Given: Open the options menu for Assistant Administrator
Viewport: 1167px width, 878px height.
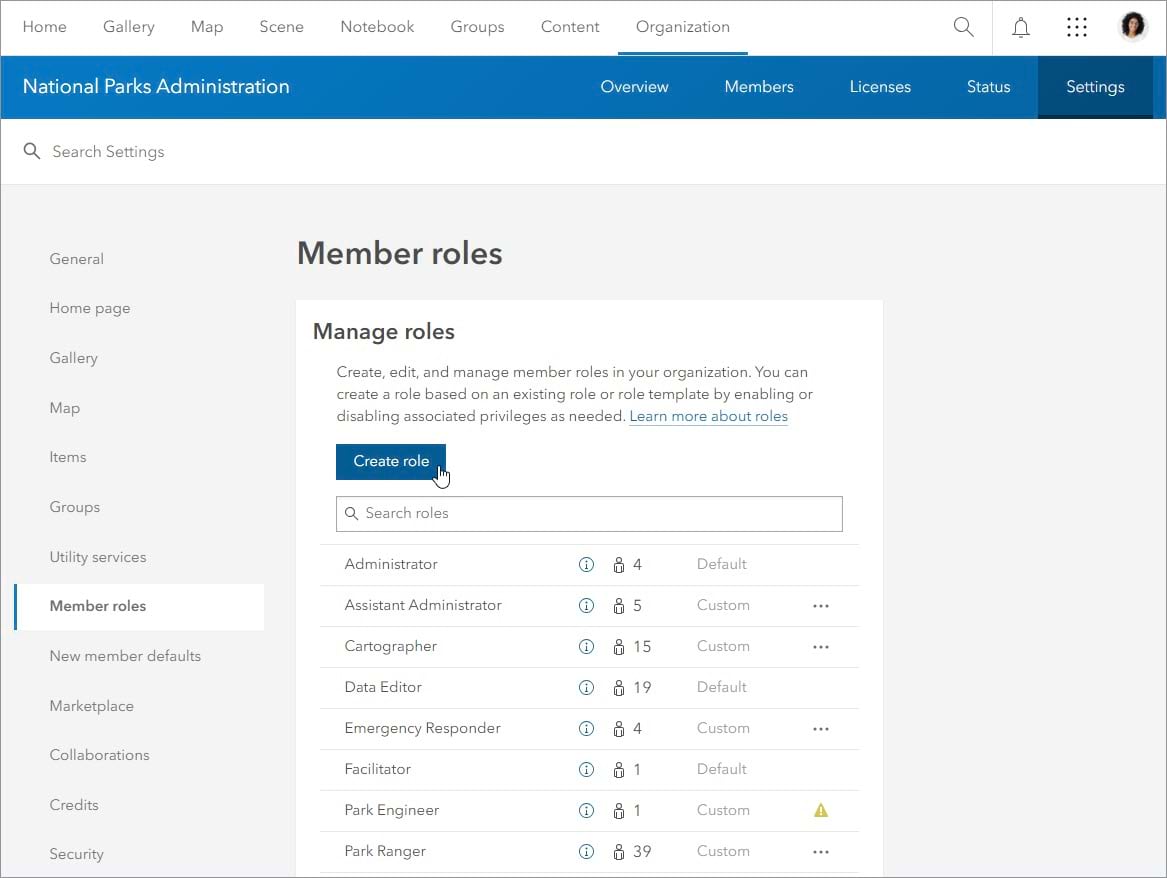Looking at the screenshot, I should pos(821,605).
